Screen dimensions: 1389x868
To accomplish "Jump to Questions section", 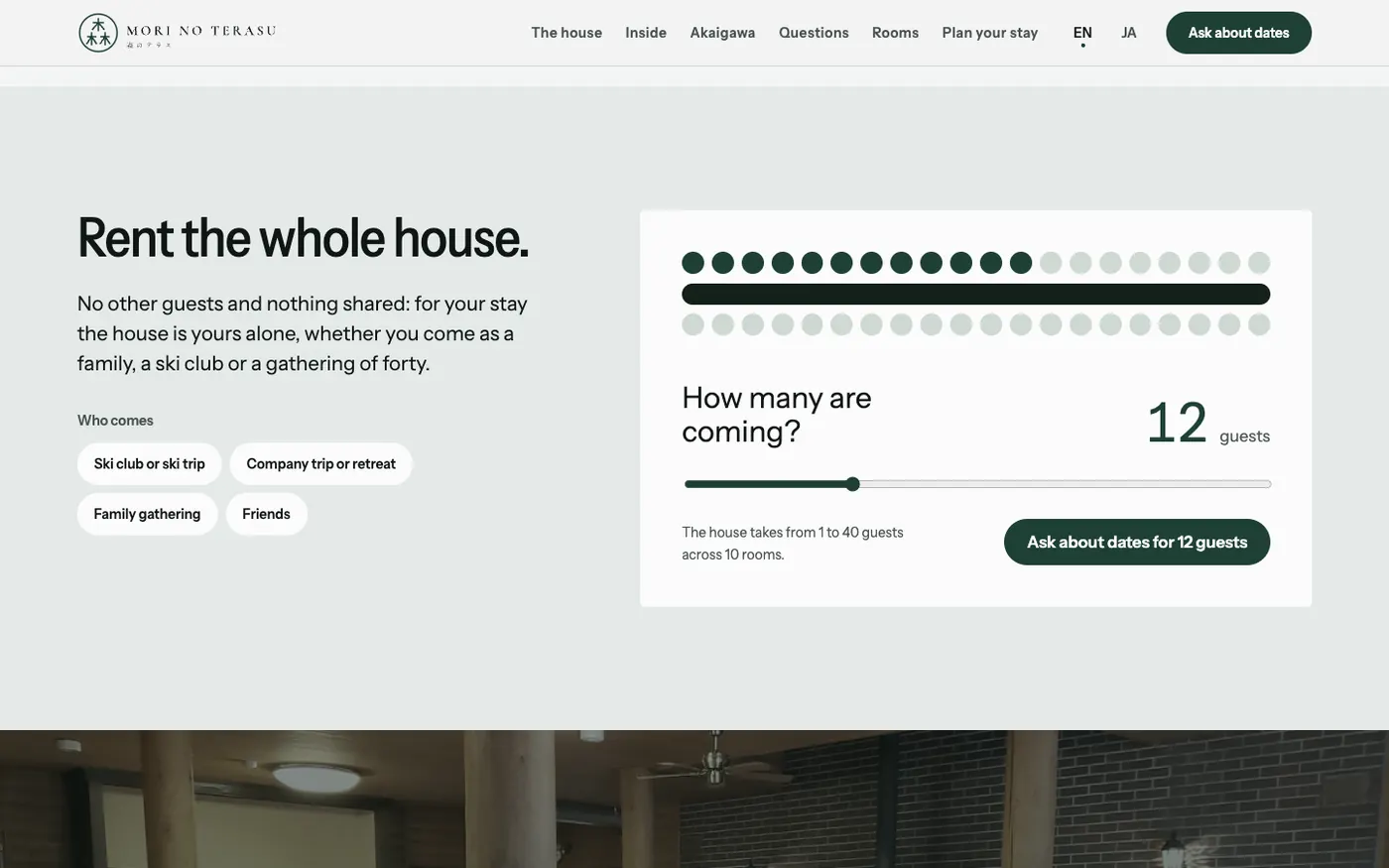I will click(814, 33).
